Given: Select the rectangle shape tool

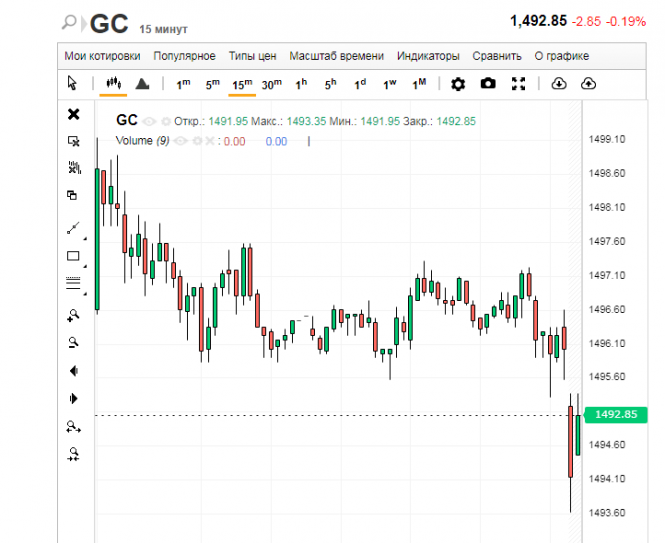Looking at the screenshot, I should tap(73, 256).
